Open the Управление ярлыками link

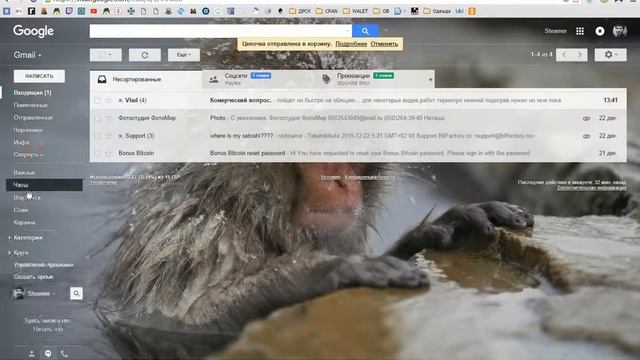(44, 265)
